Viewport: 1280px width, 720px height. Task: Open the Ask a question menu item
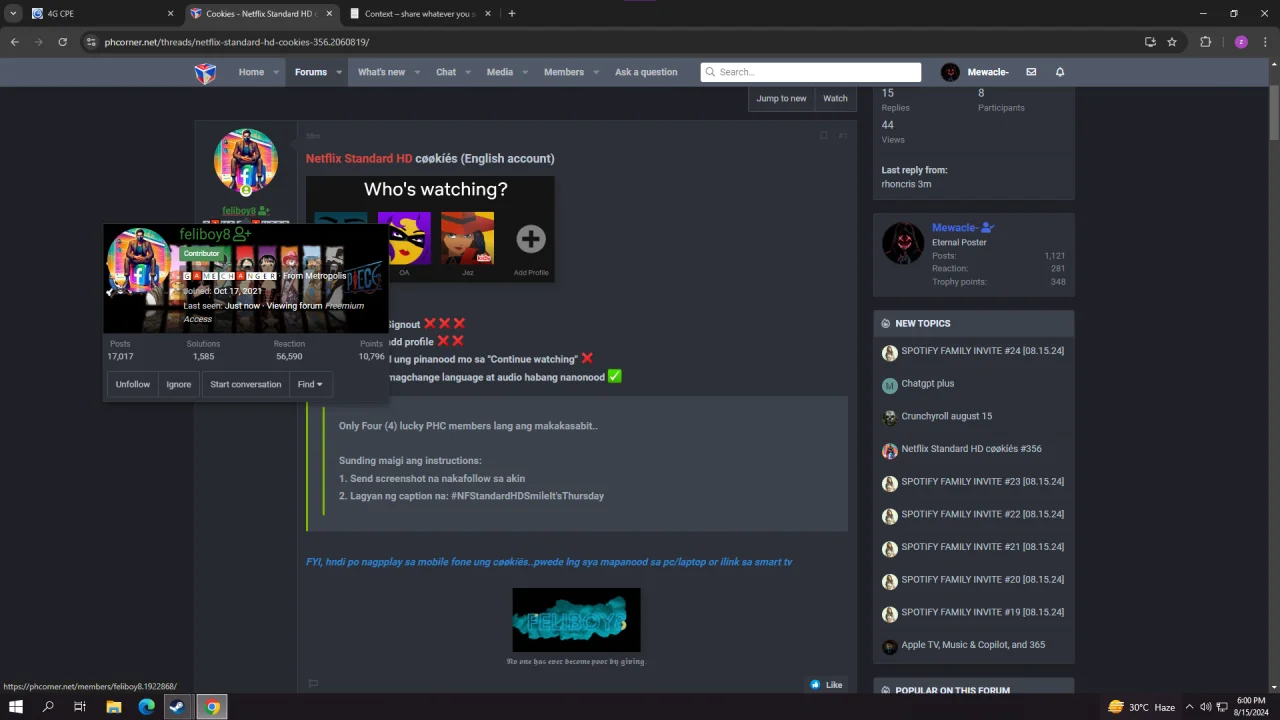click(646, 72)
